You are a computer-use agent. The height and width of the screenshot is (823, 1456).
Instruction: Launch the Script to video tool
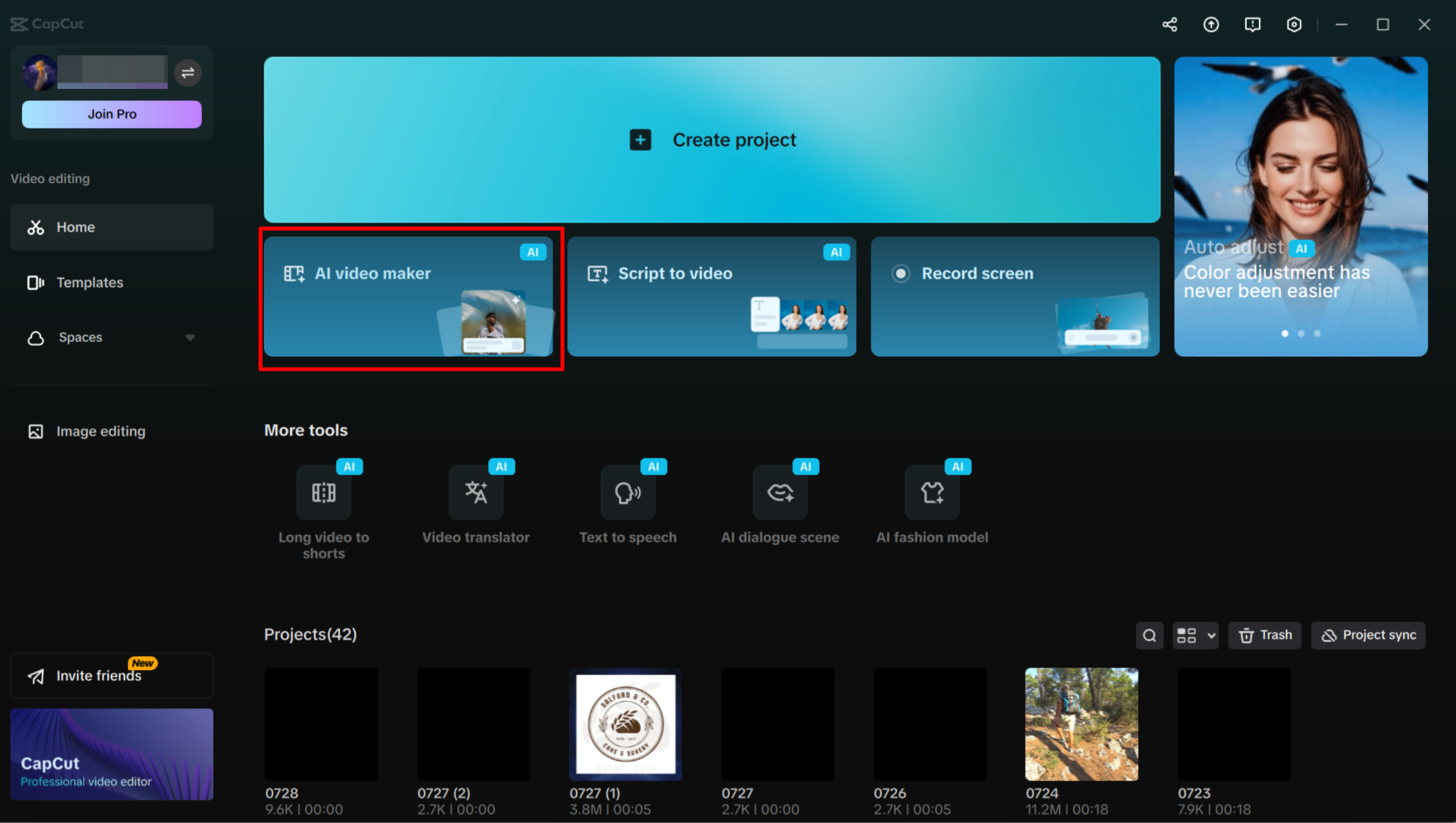pos(712,297)
